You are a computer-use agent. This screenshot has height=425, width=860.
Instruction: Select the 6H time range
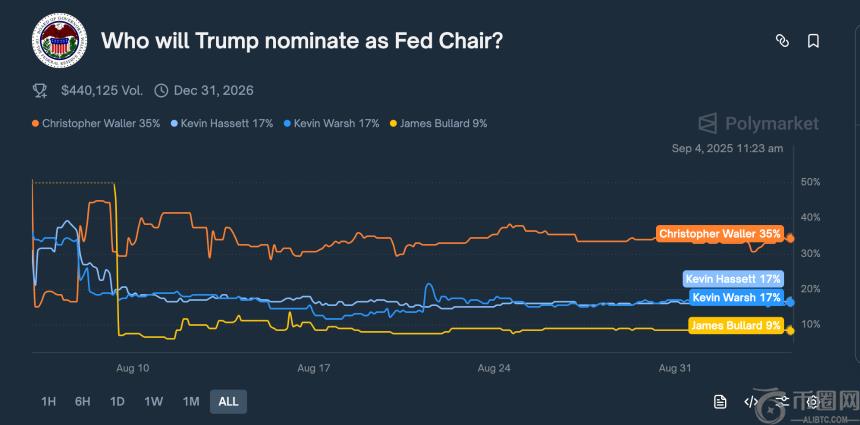[x=82, y=402]
